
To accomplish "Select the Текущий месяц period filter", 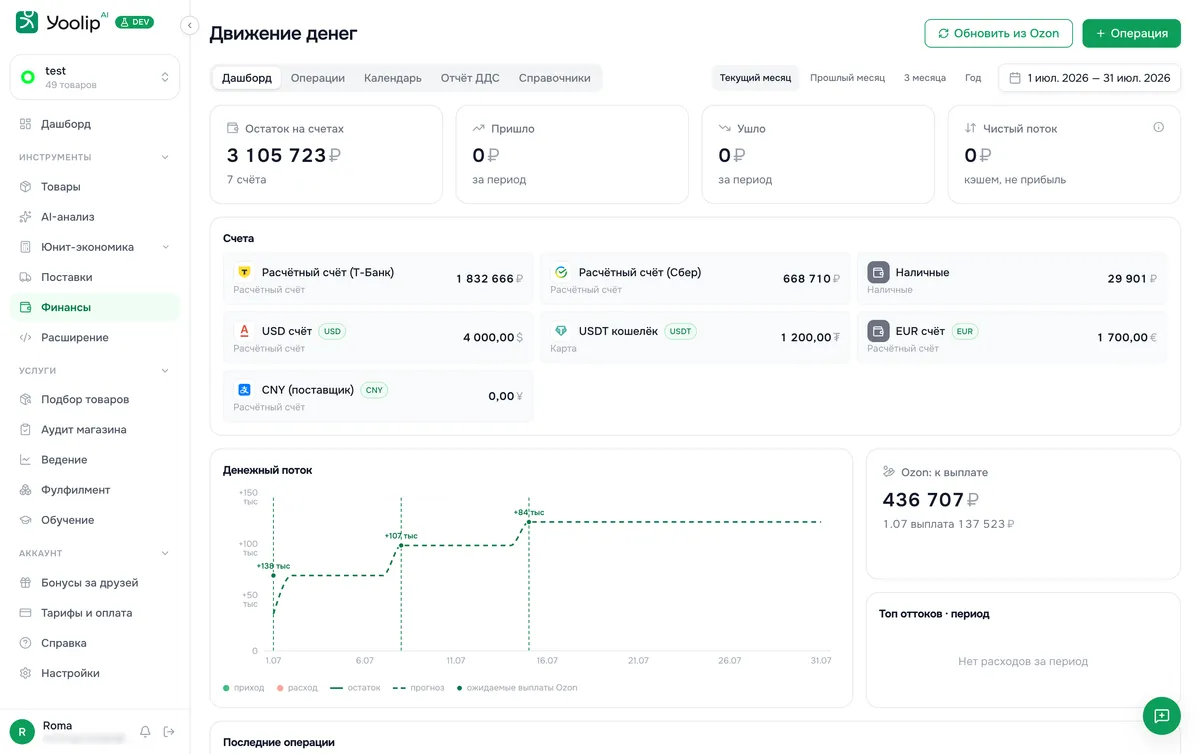I will 755,78.
